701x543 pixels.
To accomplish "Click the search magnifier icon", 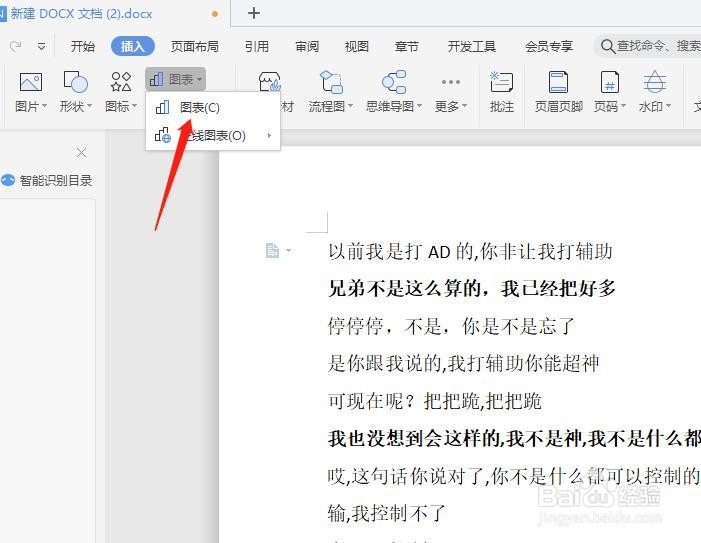I will tap(608, 46).
